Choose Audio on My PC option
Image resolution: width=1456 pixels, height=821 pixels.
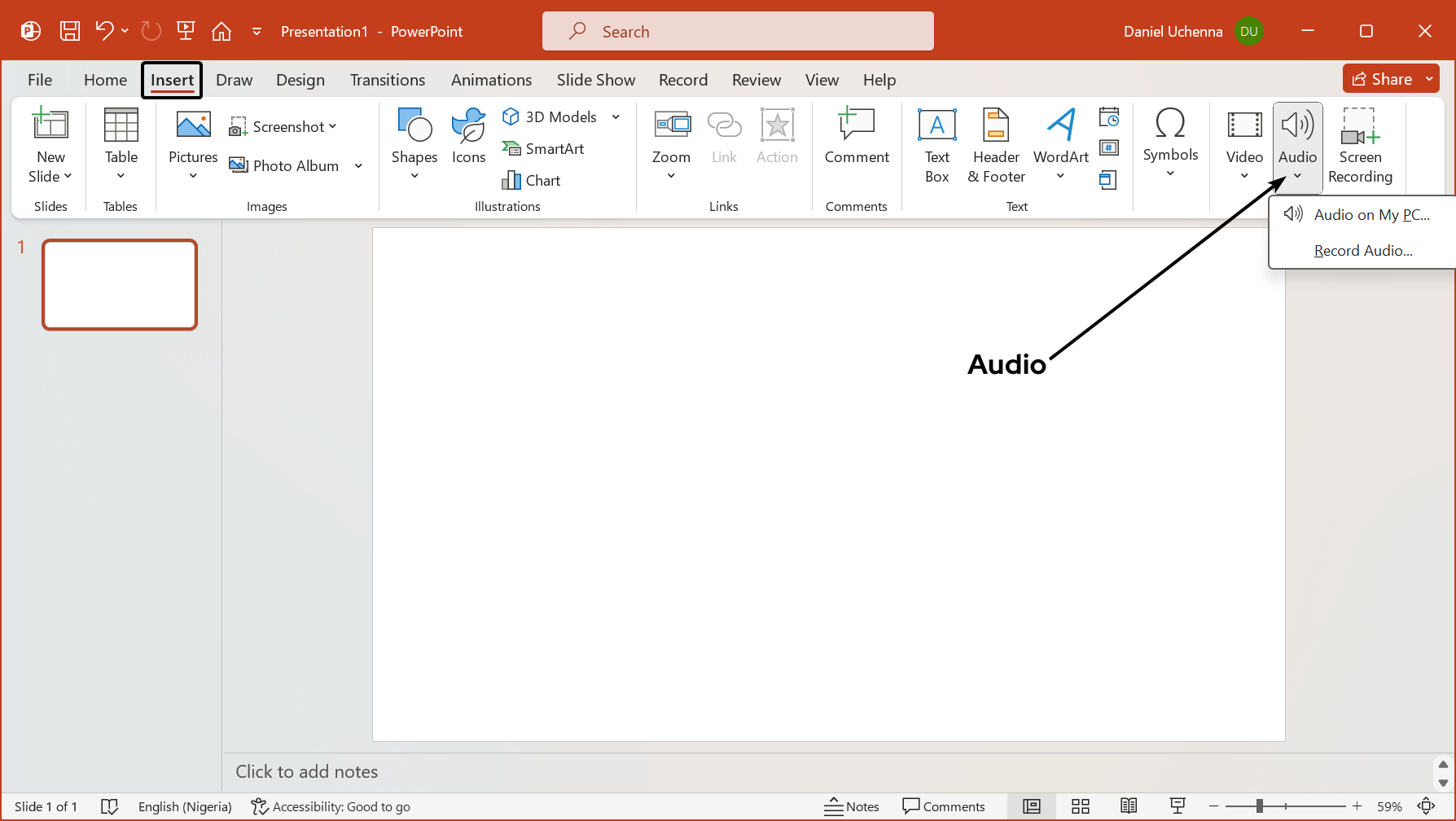pyautogui.click(x=1370, y=215)
